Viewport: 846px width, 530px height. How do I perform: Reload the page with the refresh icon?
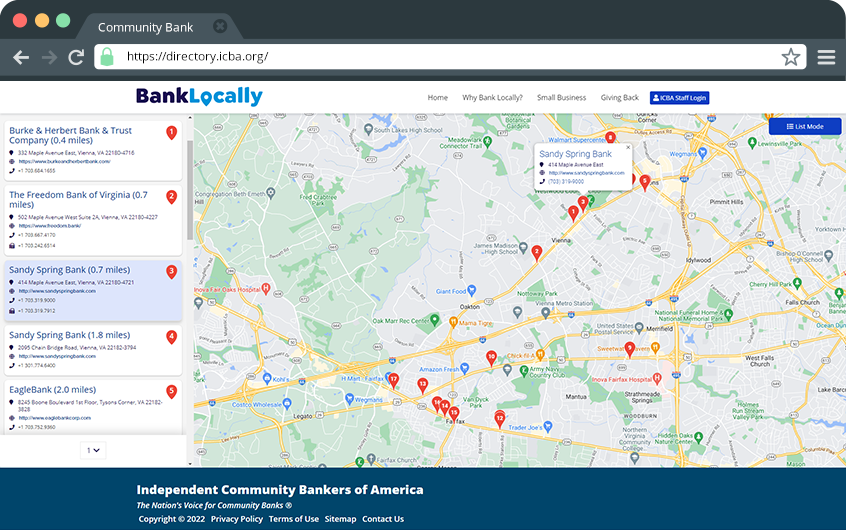point(76,57)
